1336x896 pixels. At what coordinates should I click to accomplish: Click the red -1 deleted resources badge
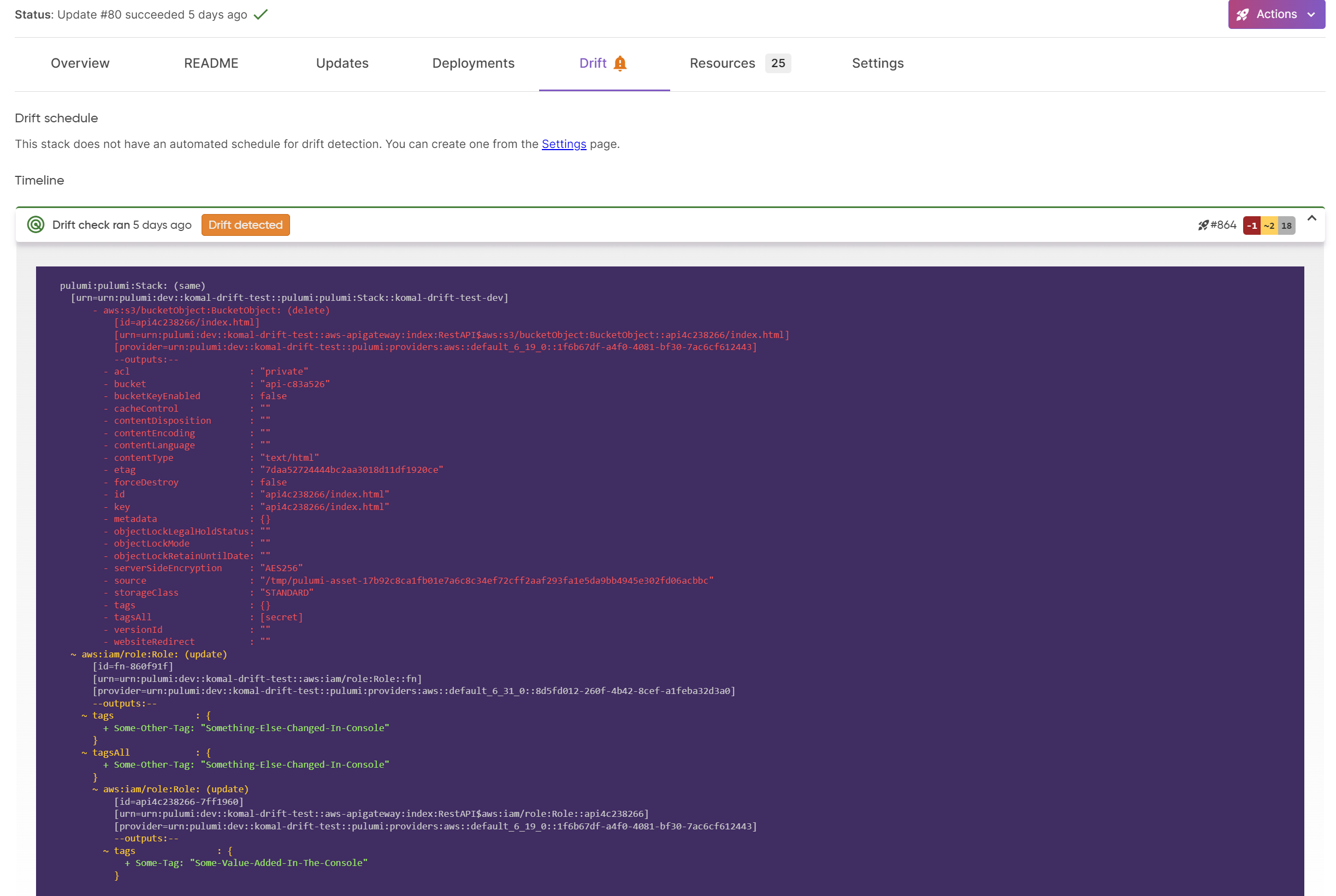tap(1251, 226)
